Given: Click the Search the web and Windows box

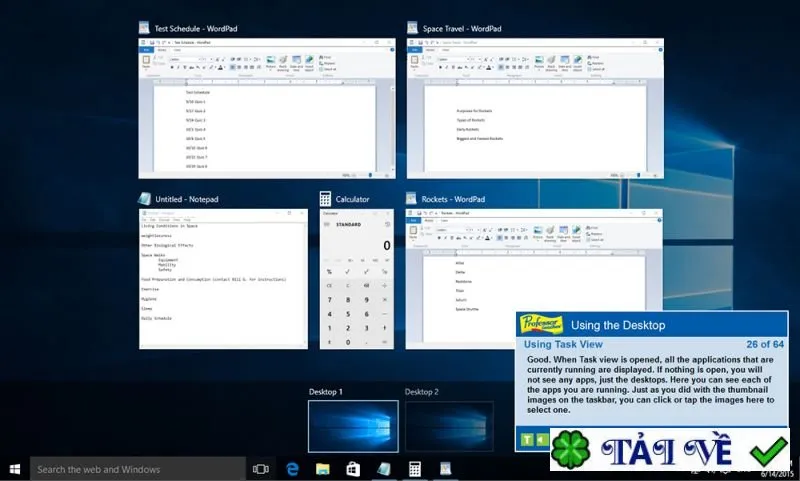Looking at the screenshot, I should [138, 469].
